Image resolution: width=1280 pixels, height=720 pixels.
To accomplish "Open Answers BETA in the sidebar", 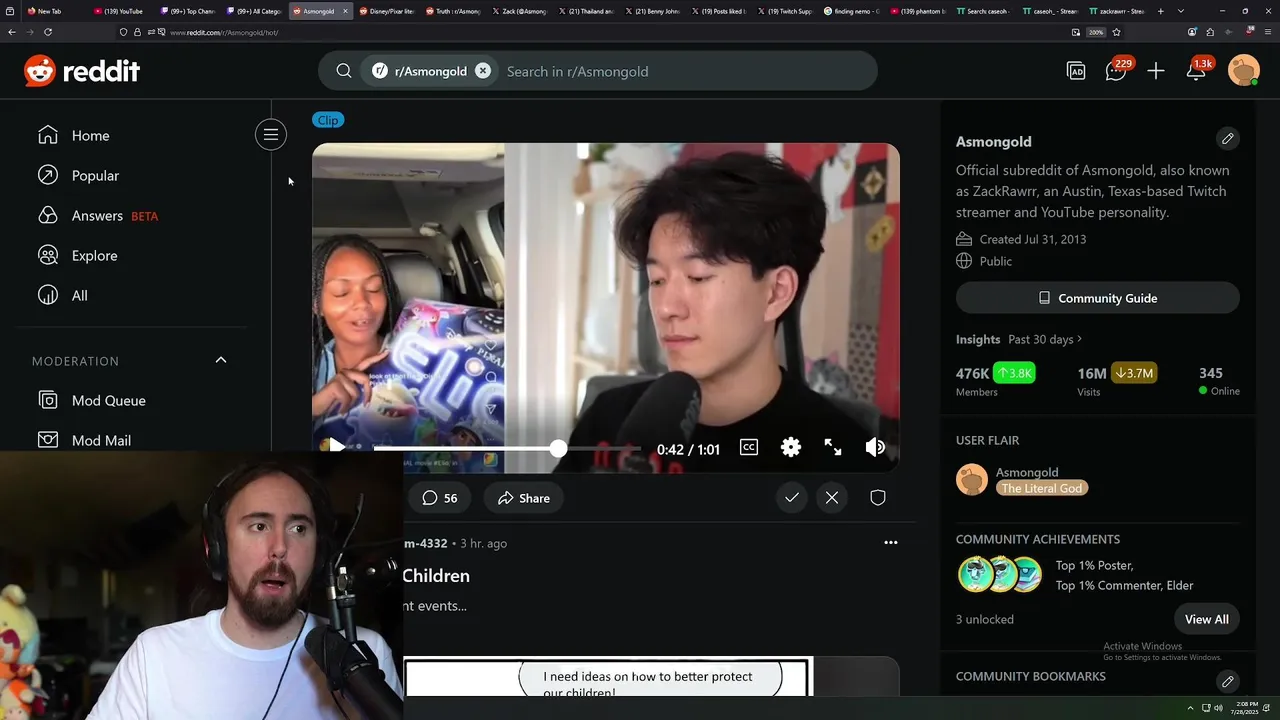I will (98, 215).
